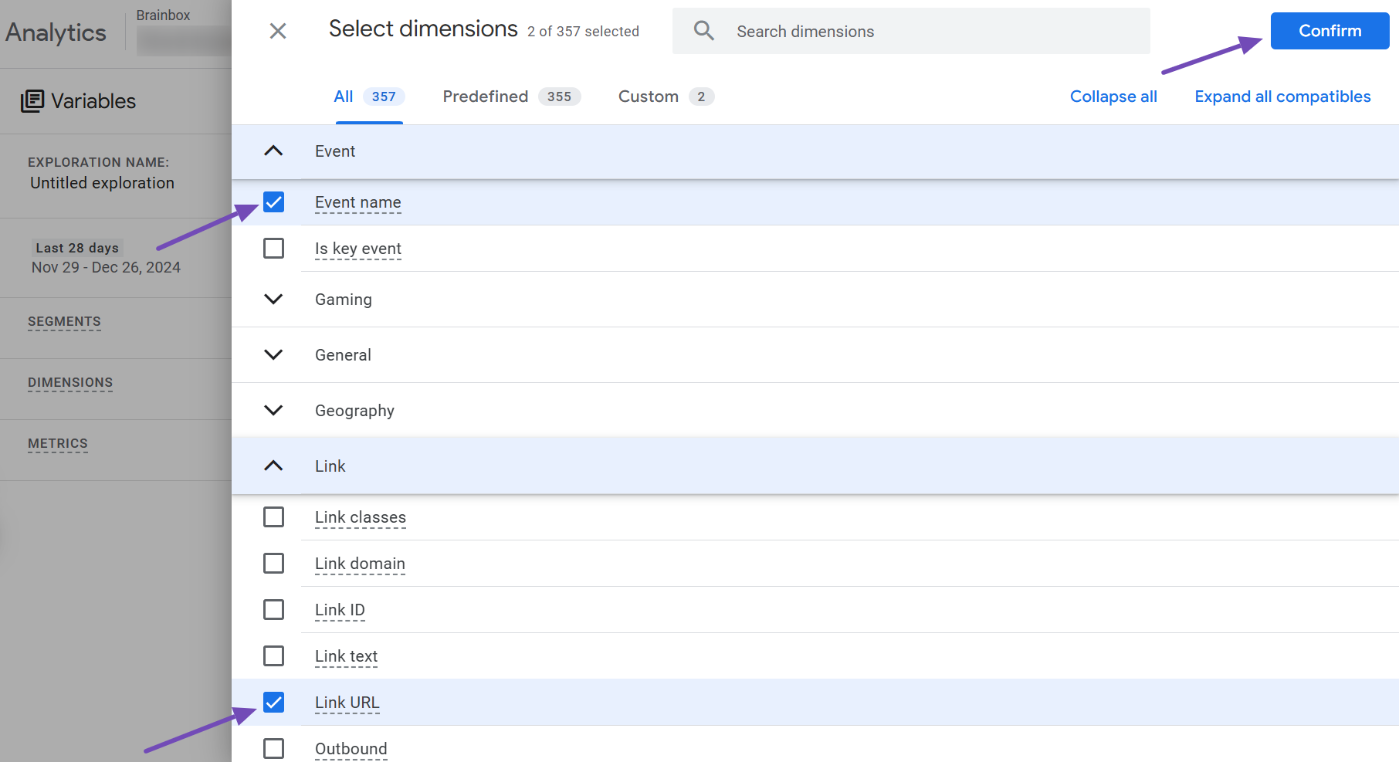The height and width of the screenshot is (762, 1399).
Task: Uncheck the Event name checkbox
Action: coord(273,202)
